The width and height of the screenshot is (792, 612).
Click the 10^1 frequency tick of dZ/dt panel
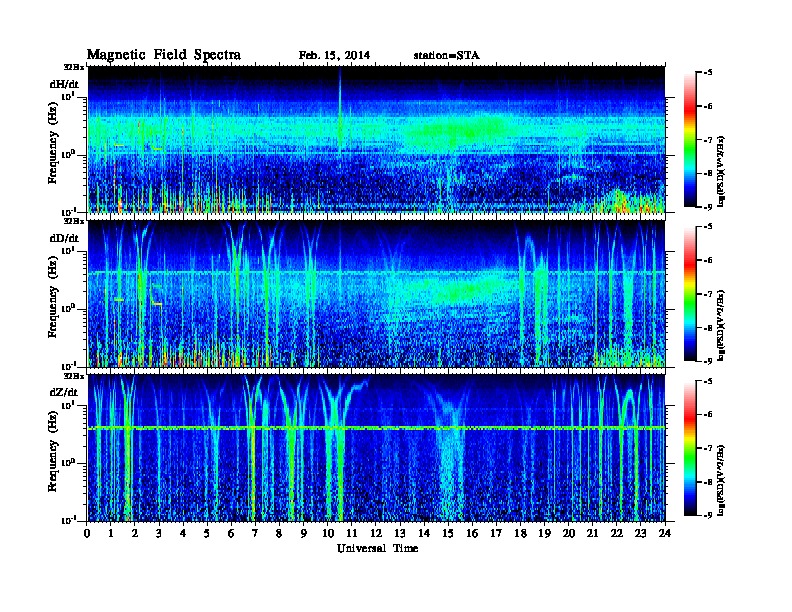[x=69, y=405]
